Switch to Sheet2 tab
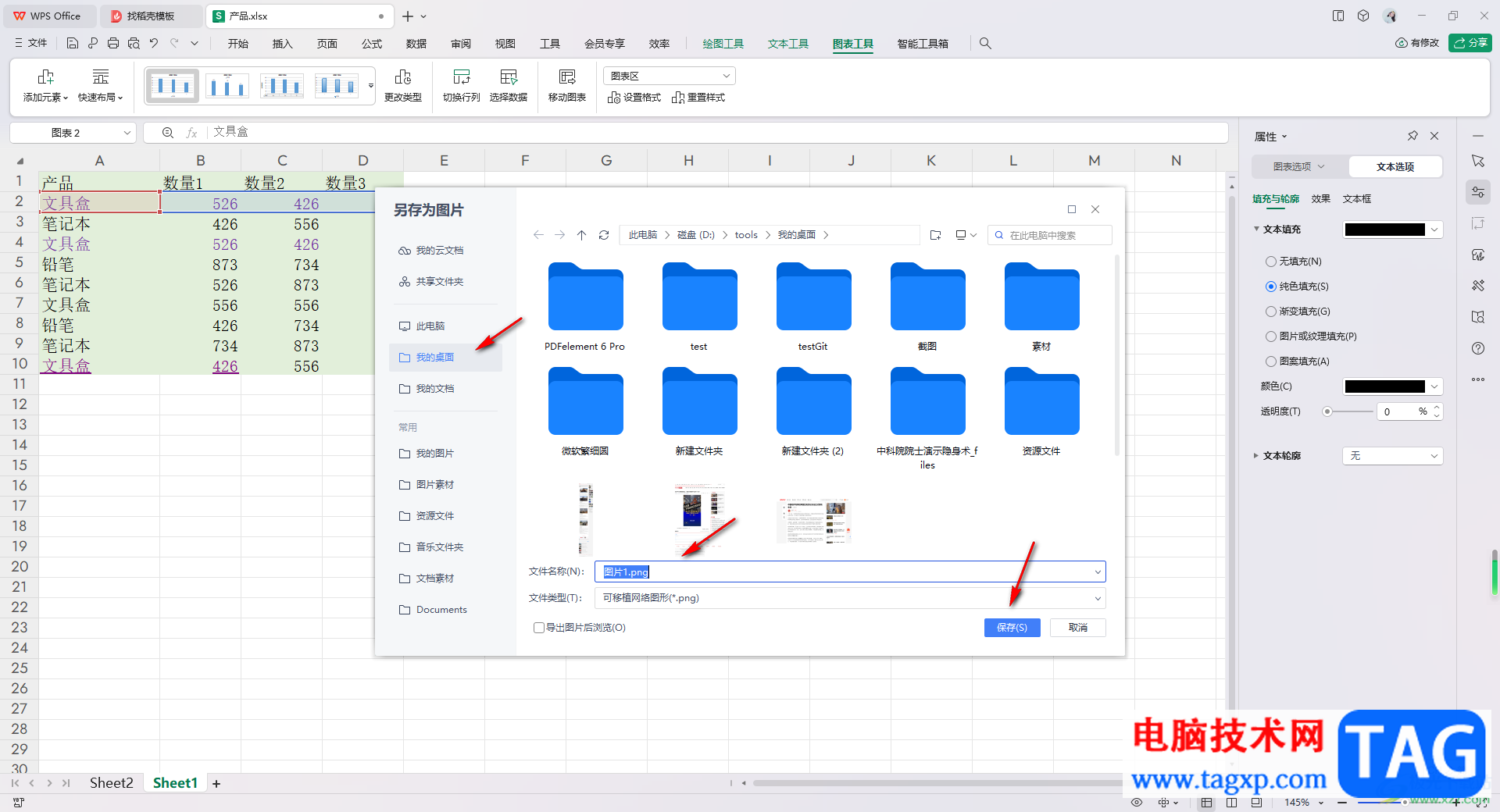1500x812 pixels. pyautogui.click(x=111, y=783)
